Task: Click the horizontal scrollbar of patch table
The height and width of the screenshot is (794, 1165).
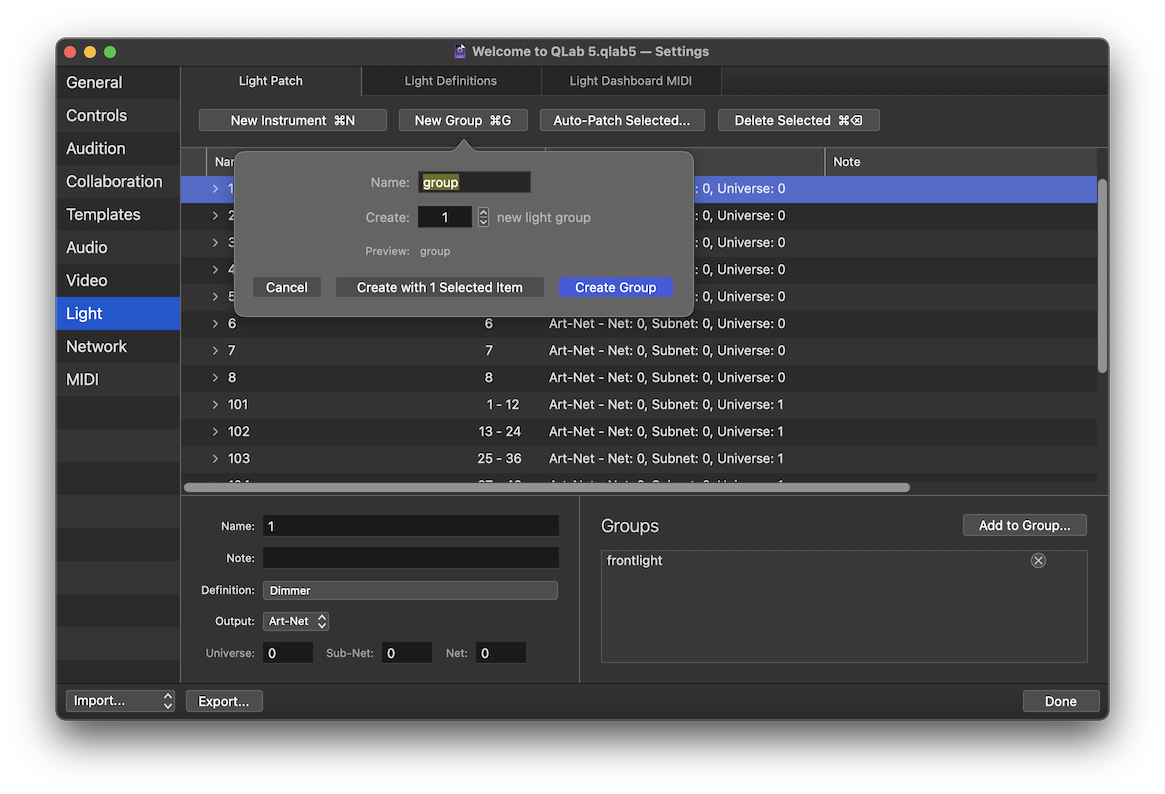Action: coord(547,488)
